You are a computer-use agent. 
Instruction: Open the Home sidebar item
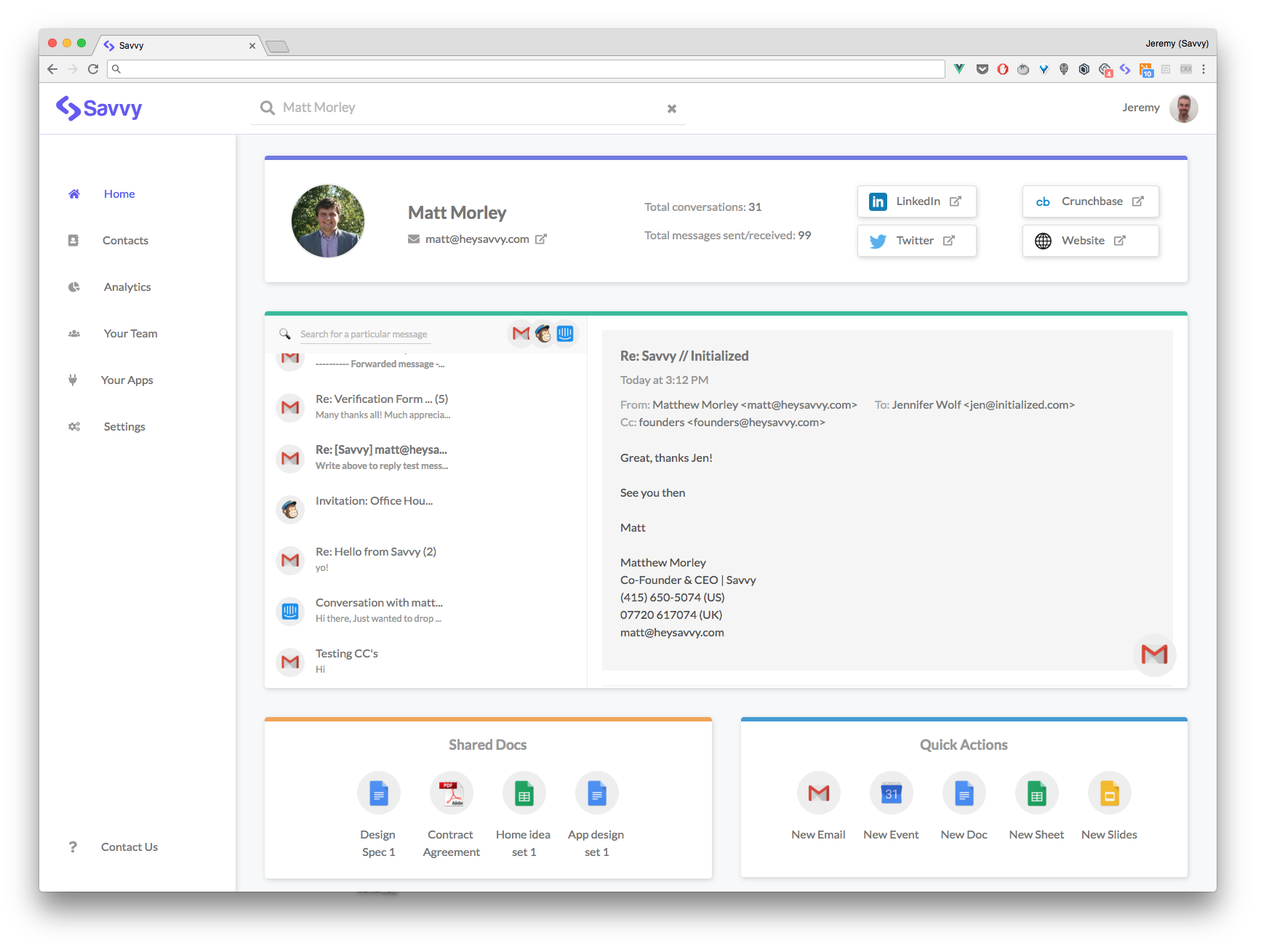pyautogui.click(x=119, y=194)
